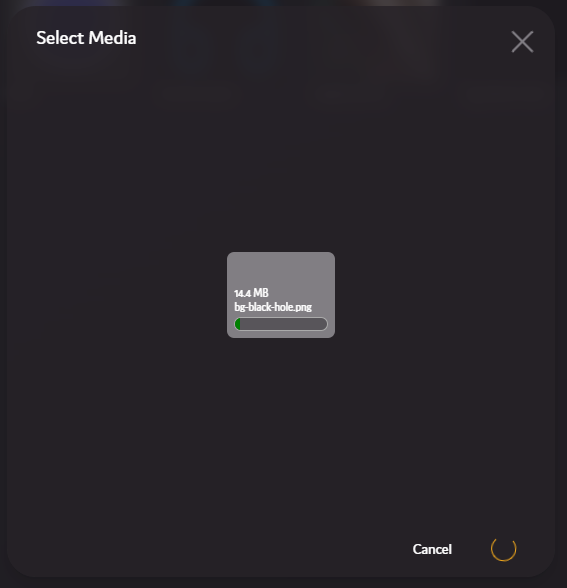The height and width of the screenshot is (588, 567).
Task: Dismiss the dialog using the X icon
Action: click(x=522, y=42)
